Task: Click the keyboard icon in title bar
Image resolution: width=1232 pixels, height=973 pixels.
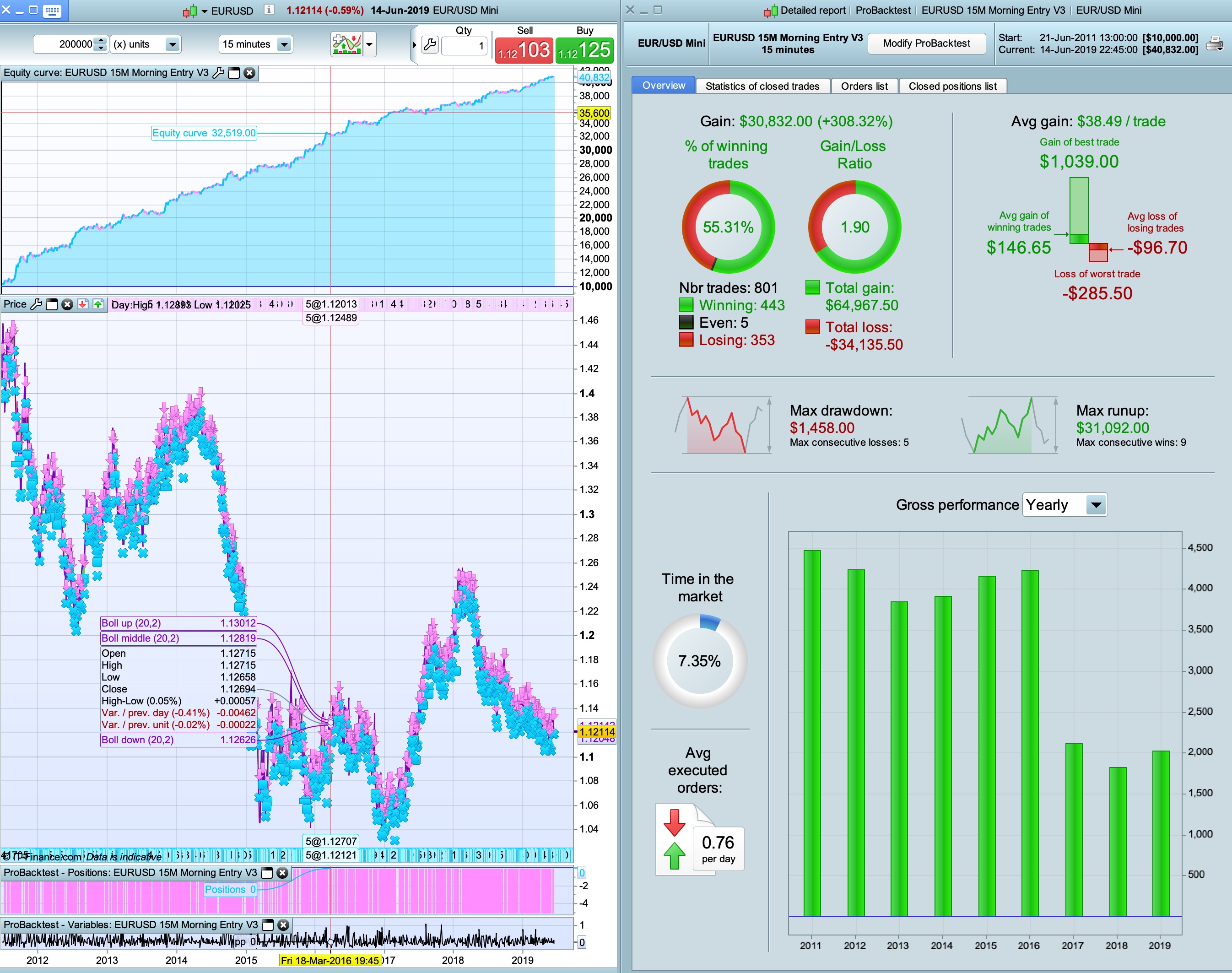Action: tap(52, 10)
